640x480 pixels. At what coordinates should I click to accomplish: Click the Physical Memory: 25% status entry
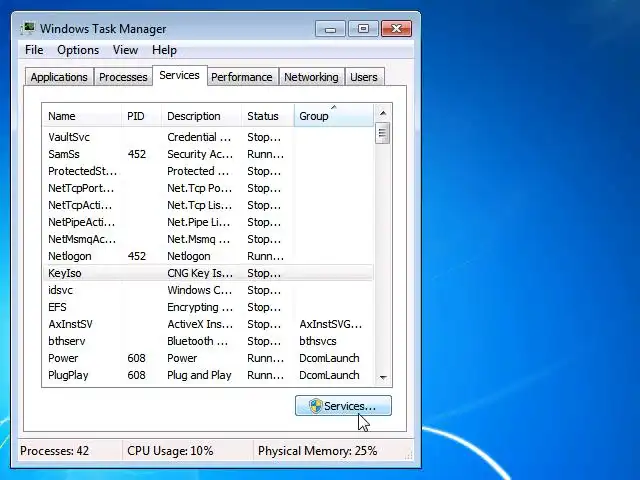tap(318, 451)
